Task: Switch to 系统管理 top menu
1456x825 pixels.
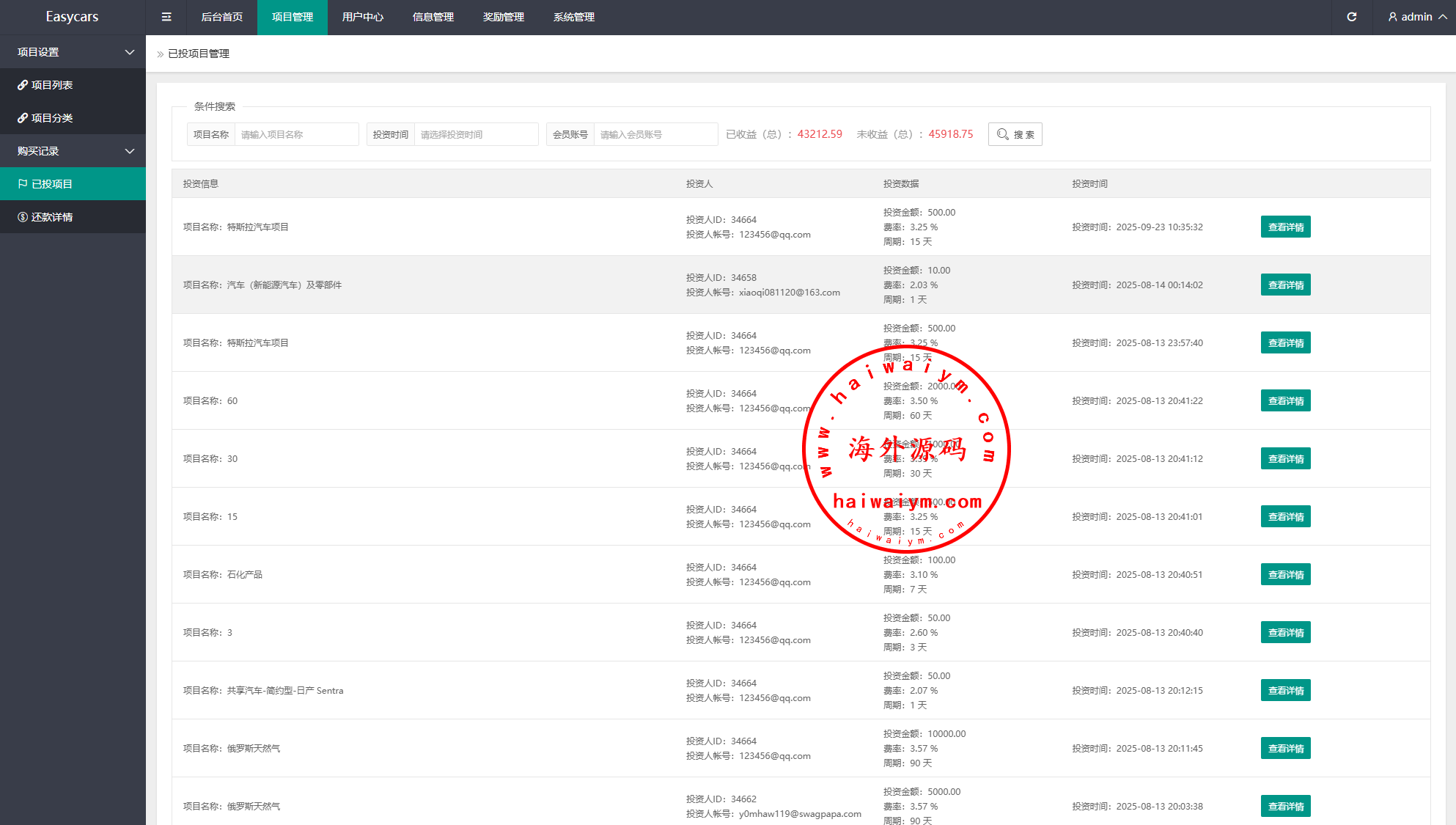Action: pos(574,17)
